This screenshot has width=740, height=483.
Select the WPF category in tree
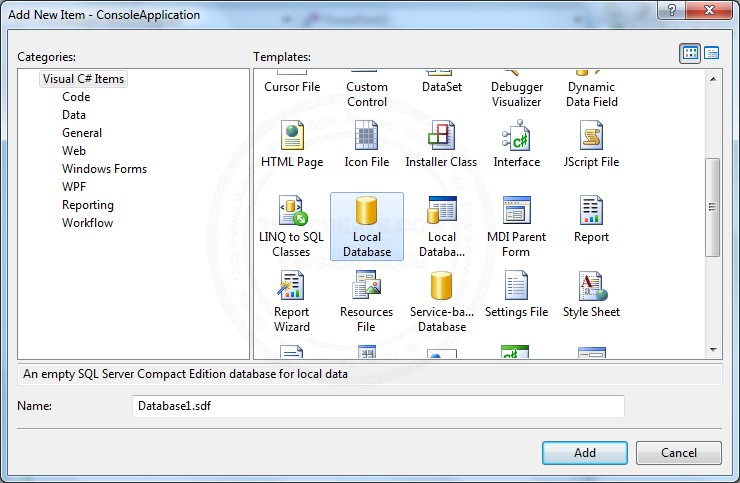(x=75, y=187)
